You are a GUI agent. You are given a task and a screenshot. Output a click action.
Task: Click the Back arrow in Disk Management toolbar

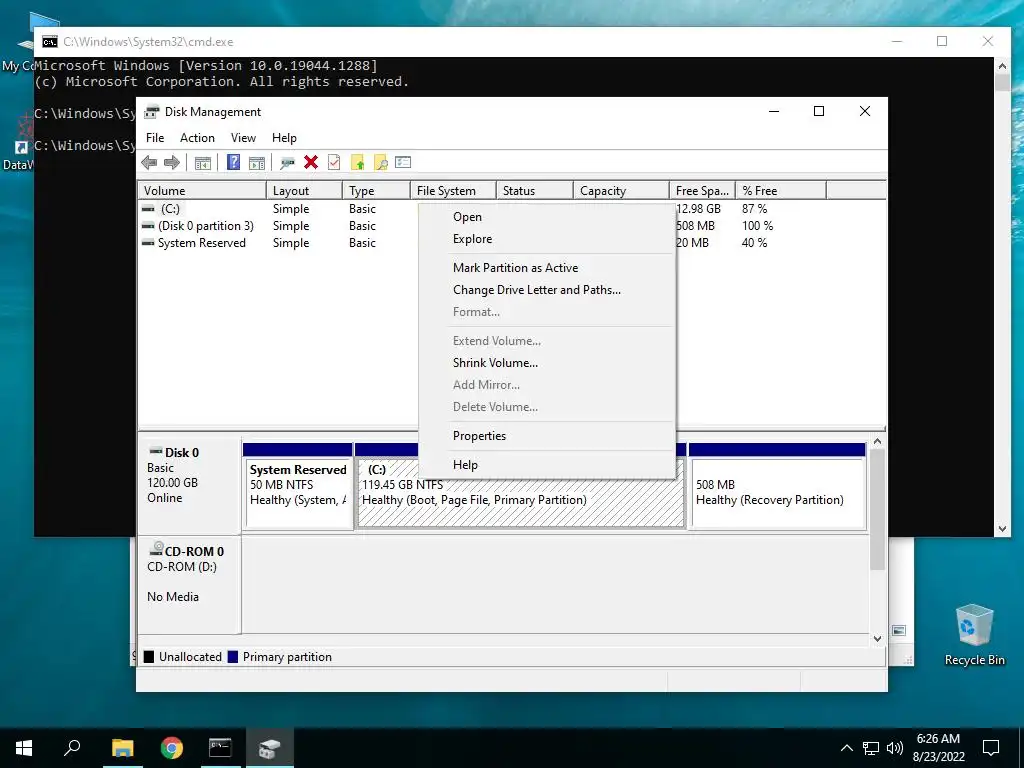click(x=149, y=163)
